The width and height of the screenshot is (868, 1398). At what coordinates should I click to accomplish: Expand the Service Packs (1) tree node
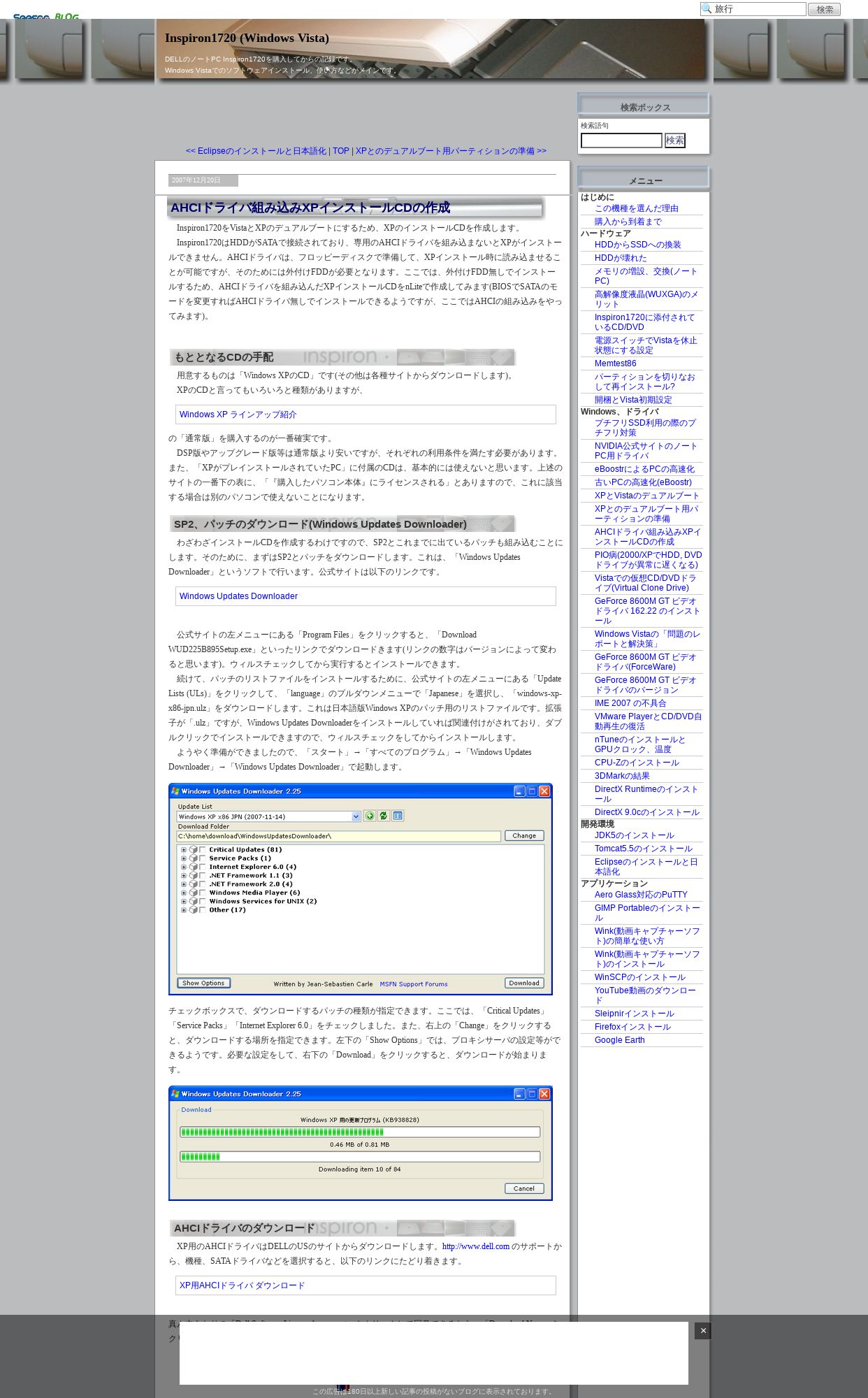pyautogui.click(x=184, y=858)
